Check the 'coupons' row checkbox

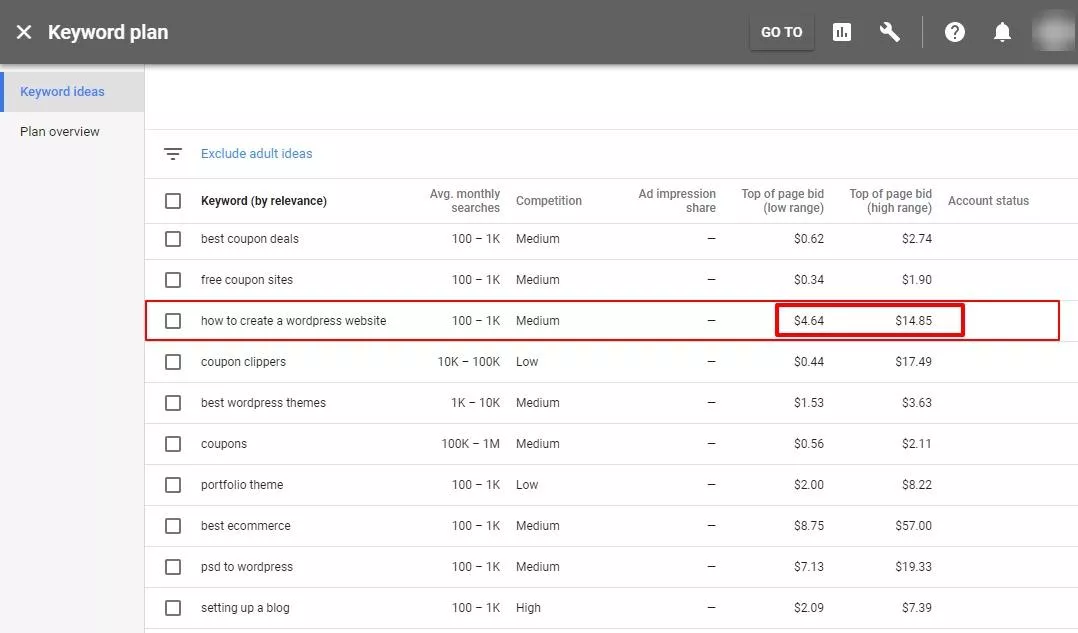pos(173,444)
